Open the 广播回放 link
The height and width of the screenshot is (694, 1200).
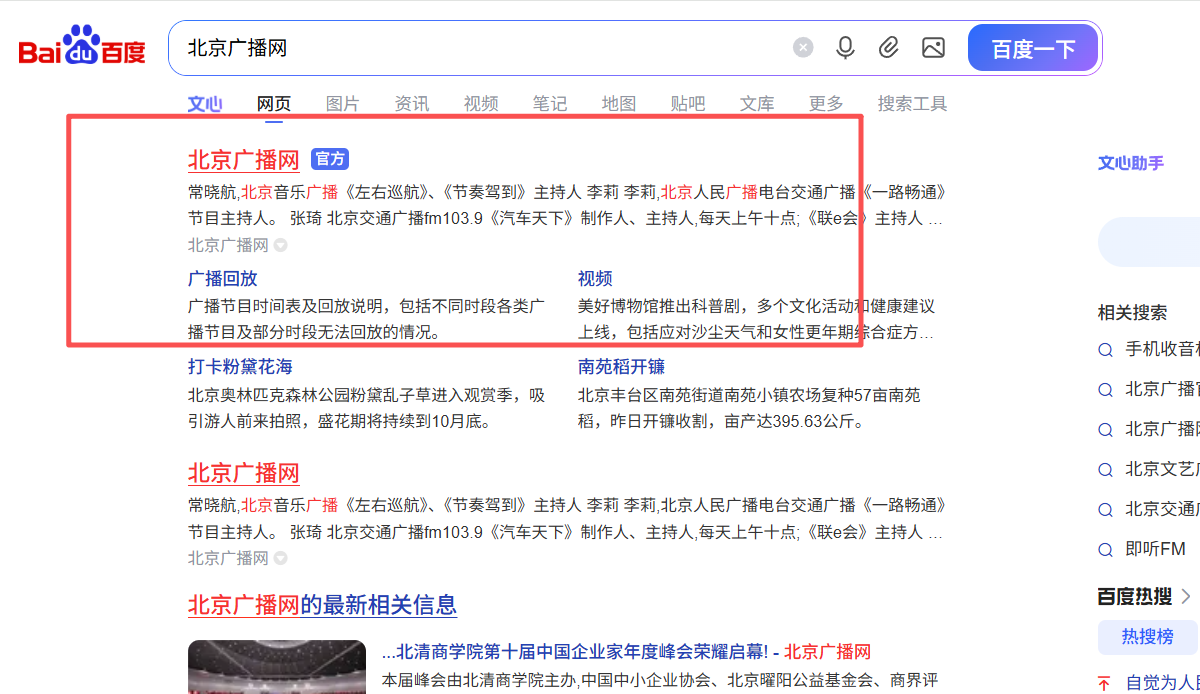(222, 278)
